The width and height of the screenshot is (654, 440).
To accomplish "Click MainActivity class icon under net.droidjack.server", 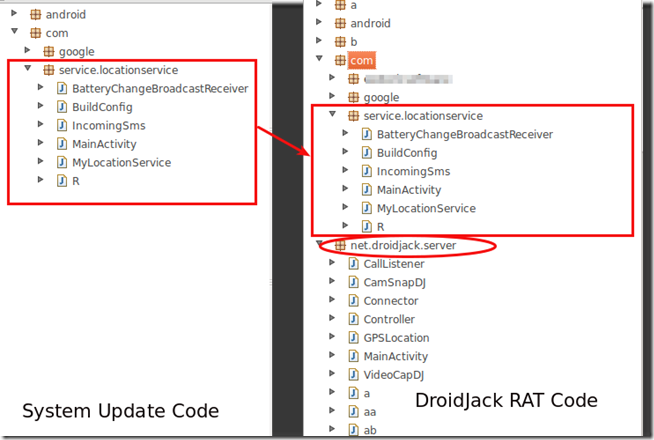I will click(354, 356).
